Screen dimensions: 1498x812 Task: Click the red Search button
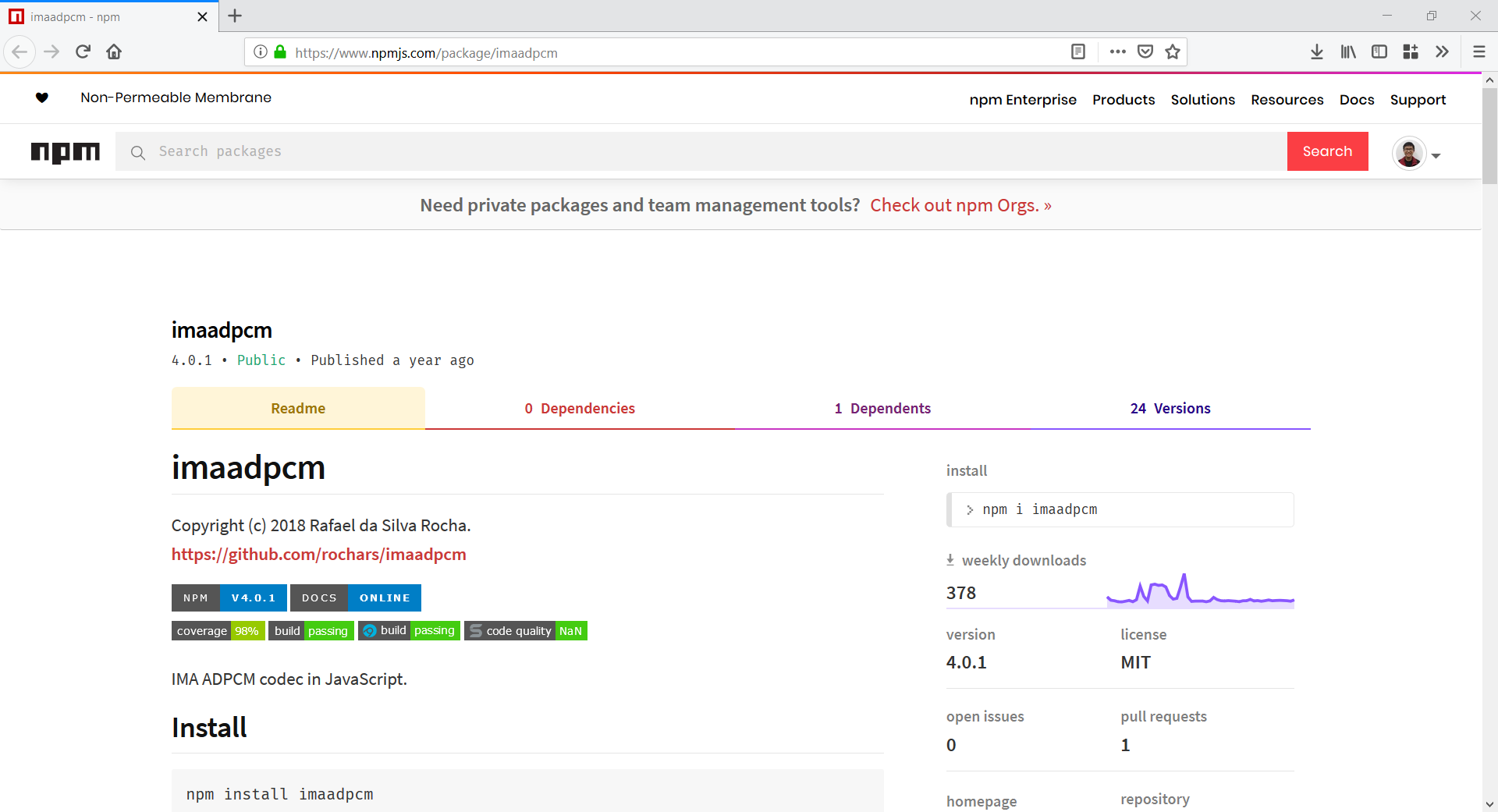(1326, 151)
